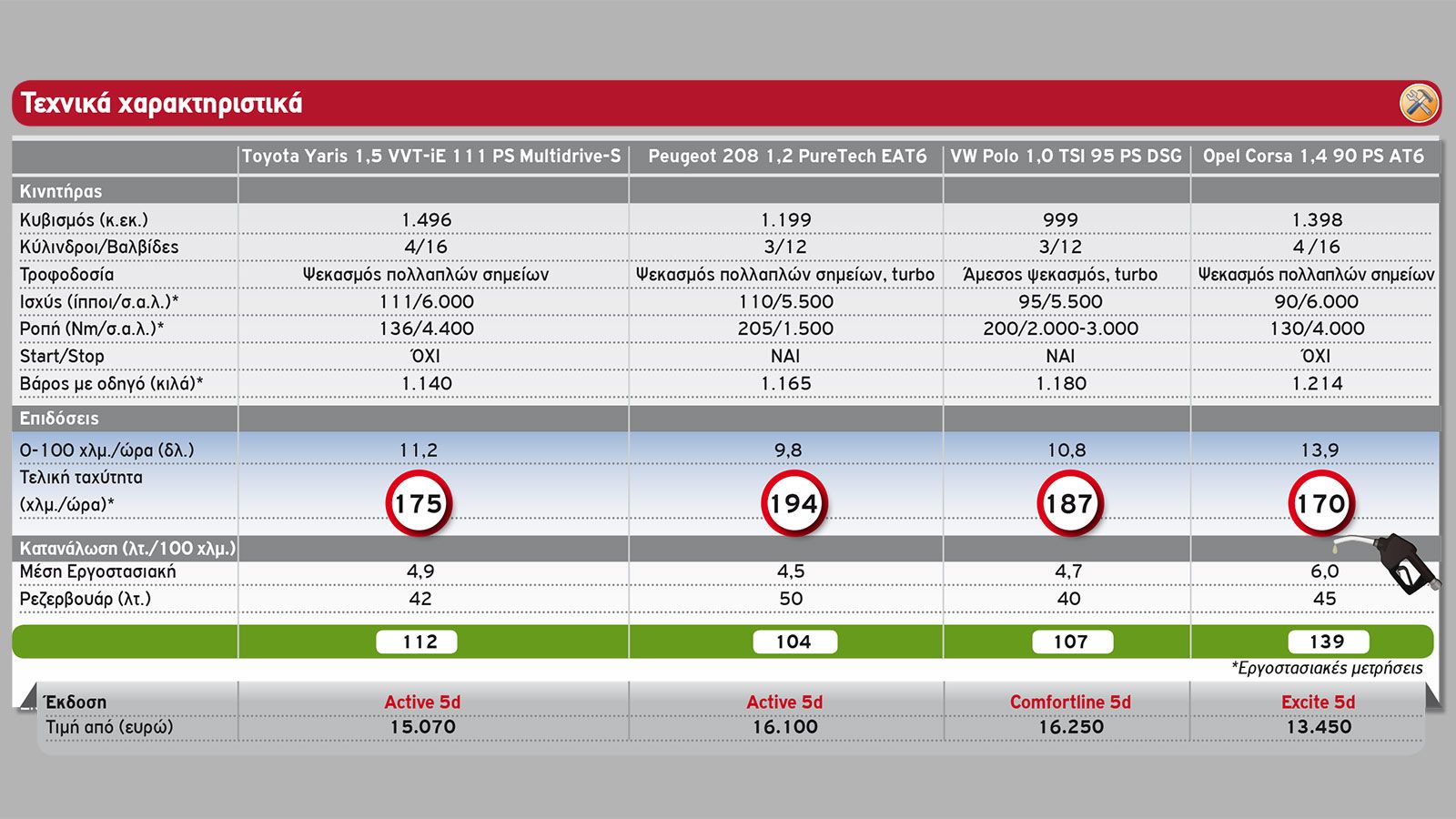This screenshot has width=1456, height=819.
Task: Click the 1.180 weight value
Action: (x=1061, y=383)
